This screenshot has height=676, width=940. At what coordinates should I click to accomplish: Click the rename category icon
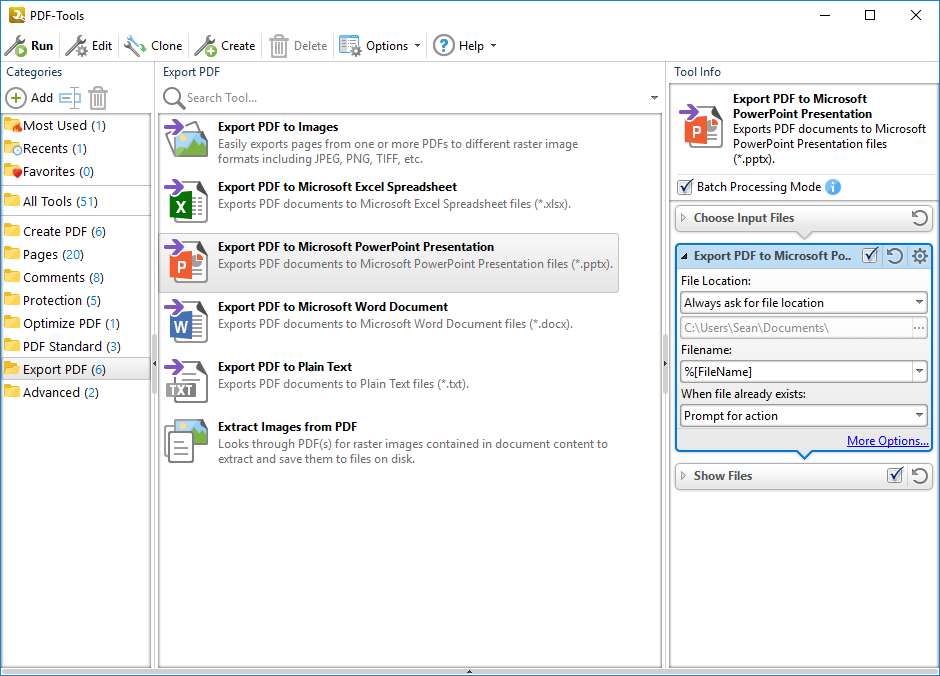(69, 98)
